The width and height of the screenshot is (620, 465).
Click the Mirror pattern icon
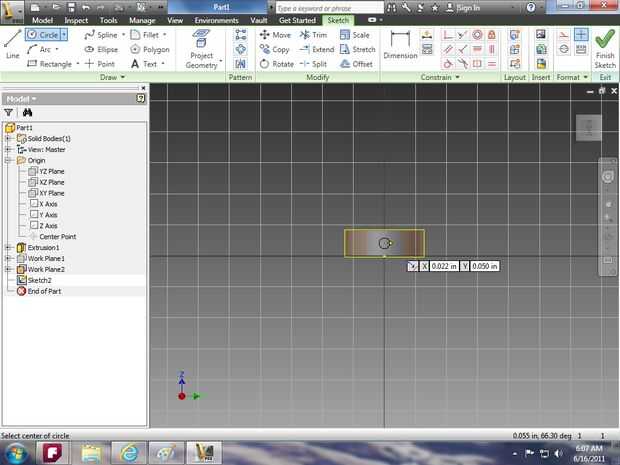tap(240, 64)
